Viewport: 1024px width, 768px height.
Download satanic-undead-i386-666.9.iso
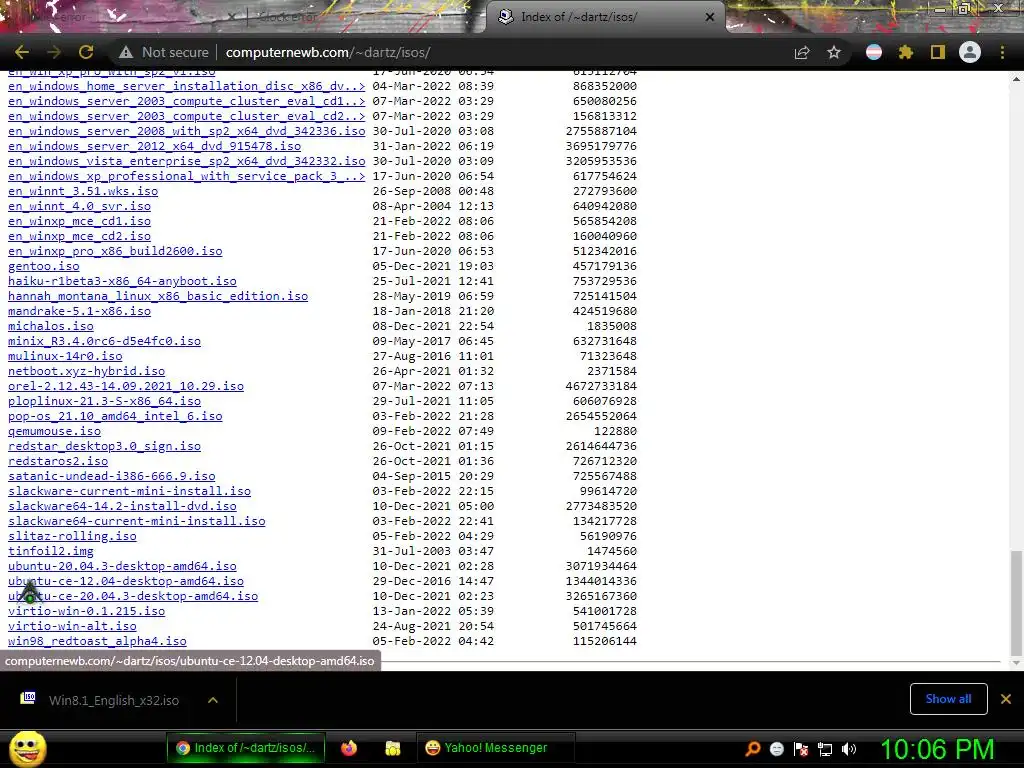point(112,477)
